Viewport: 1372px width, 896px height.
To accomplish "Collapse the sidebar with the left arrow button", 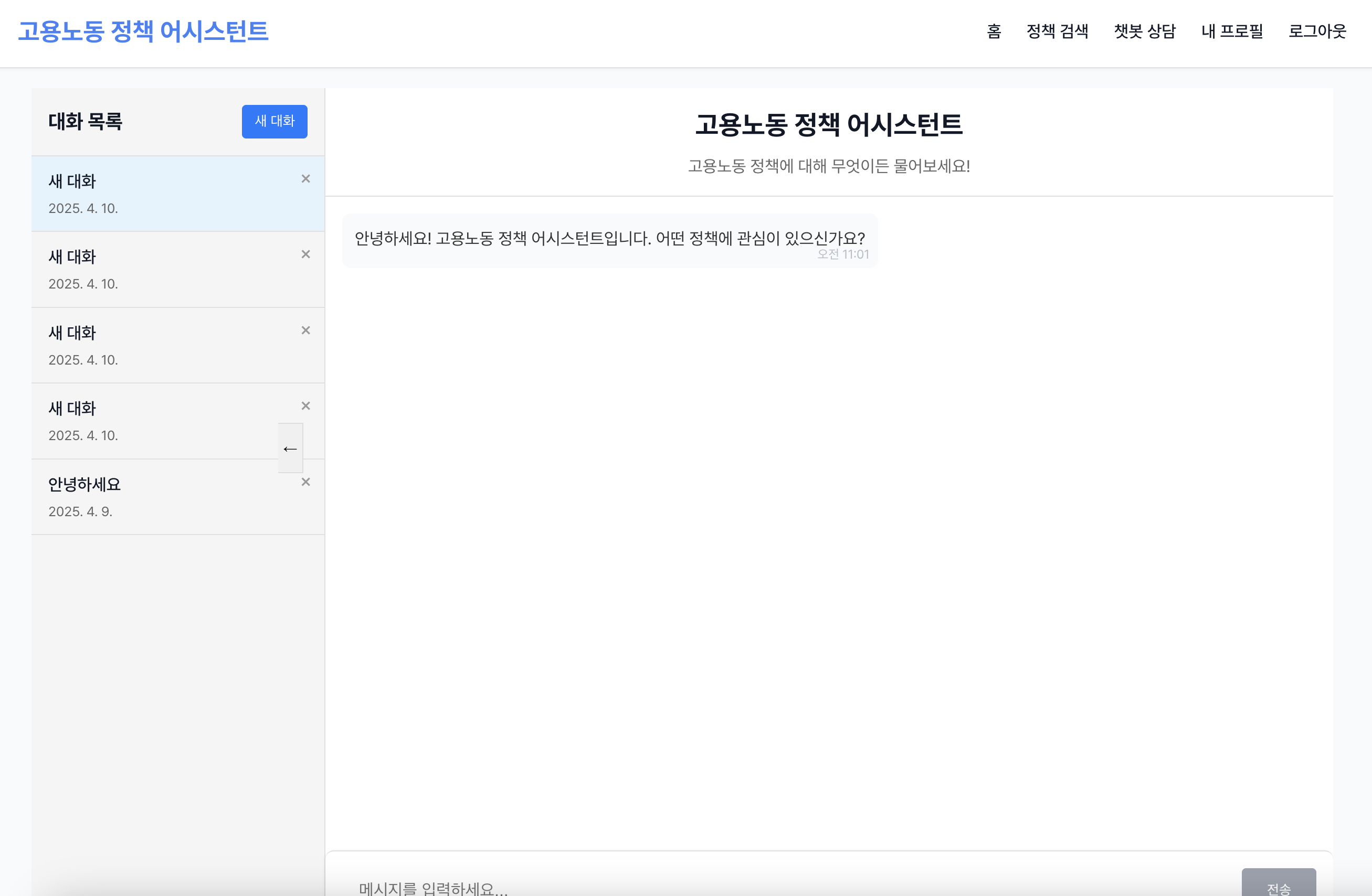I will pos(290,449).
